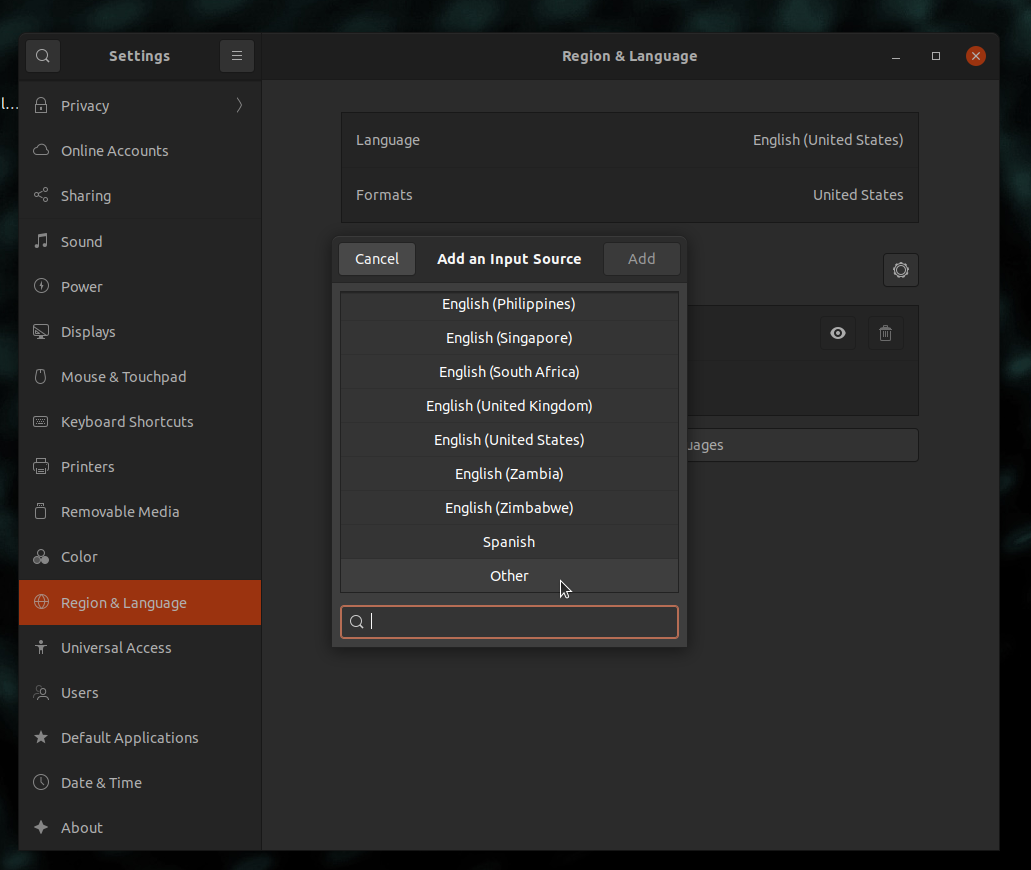Go to Universal Access settings

click(116, 647)
